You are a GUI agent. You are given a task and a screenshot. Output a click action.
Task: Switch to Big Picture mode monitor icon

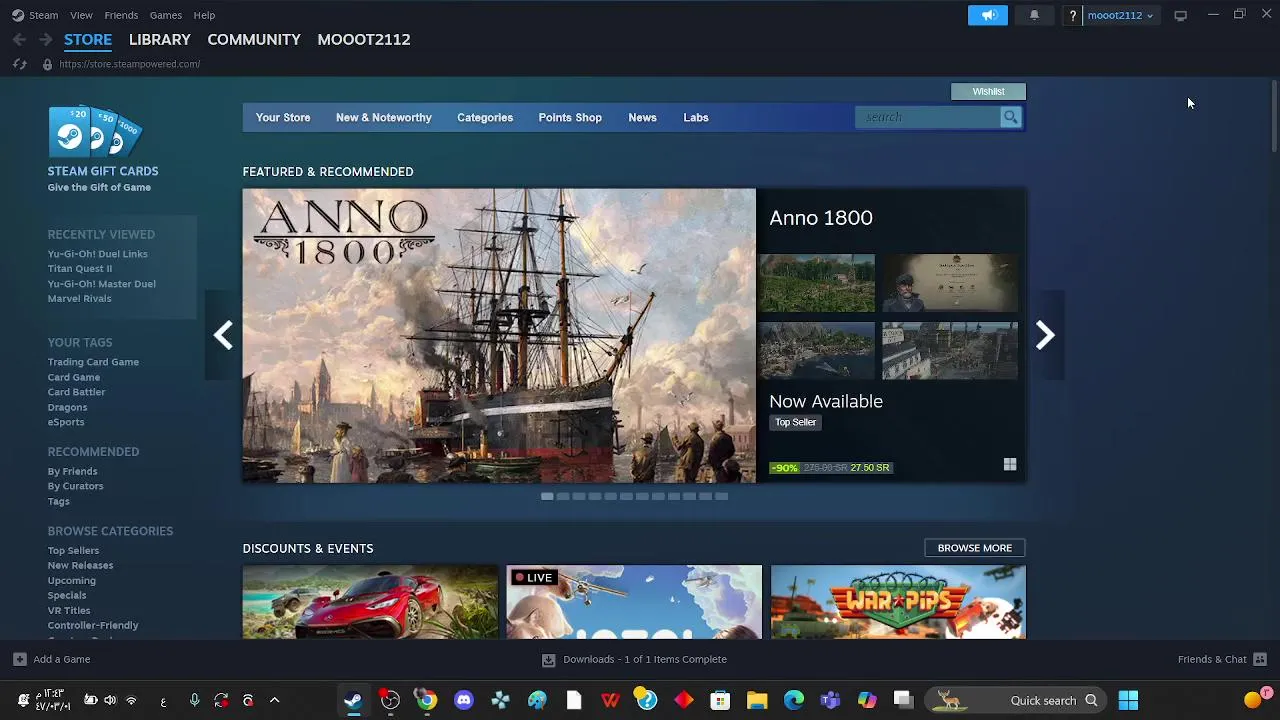(x=1181, y=15)
